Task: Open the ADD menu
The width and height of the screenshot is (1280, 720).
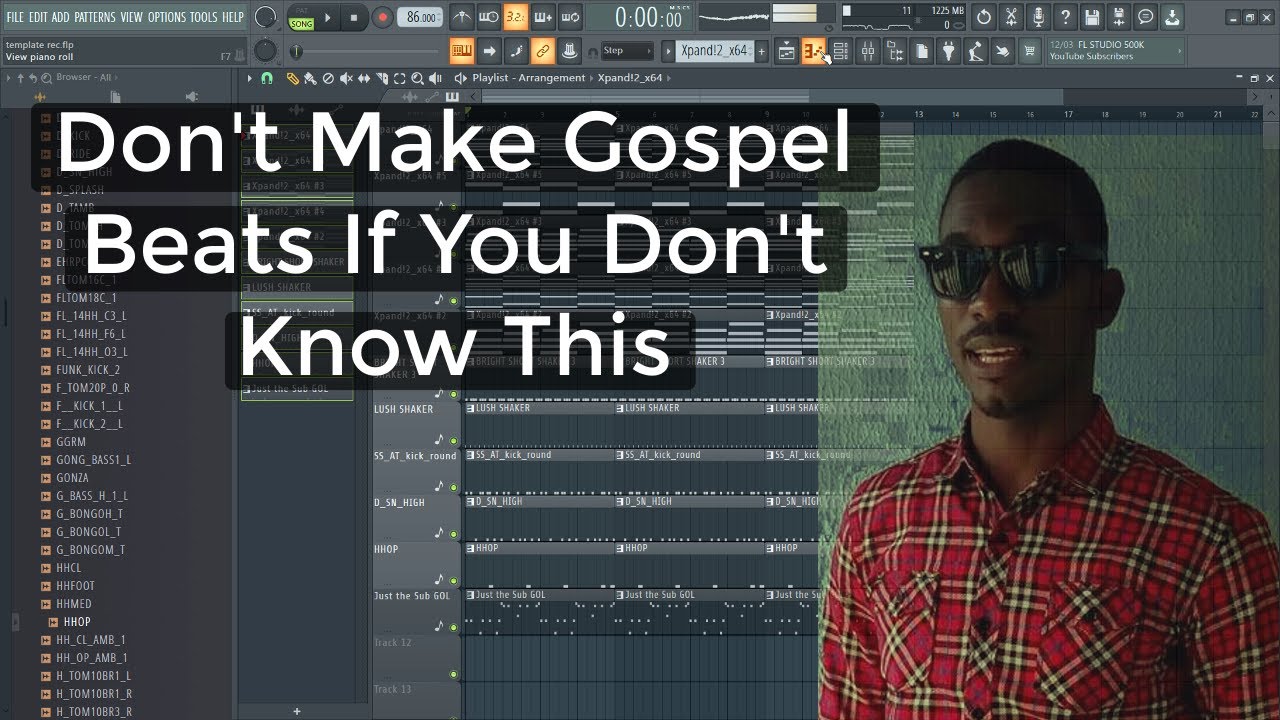Action: [x=61, y=17]
